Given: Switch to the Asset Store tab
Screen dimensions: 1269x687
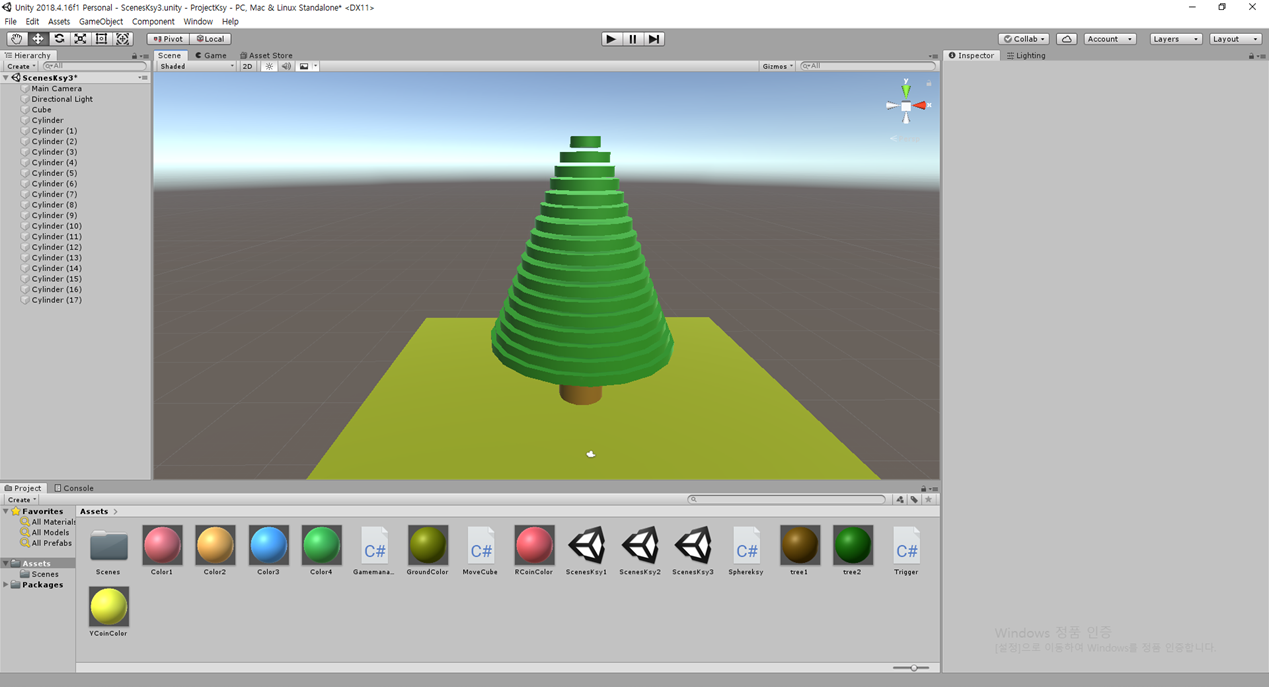Looking at the screenshot, I should click(266, 55).
